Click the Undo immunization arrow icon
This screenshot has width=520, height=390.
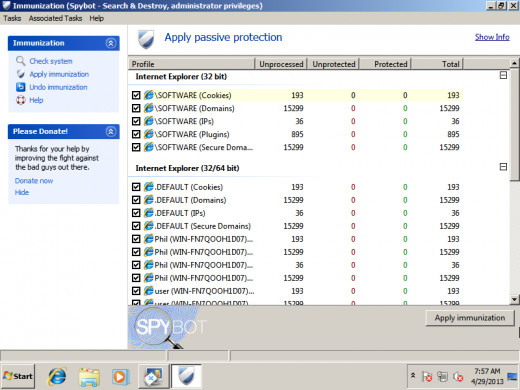(21, 87)
